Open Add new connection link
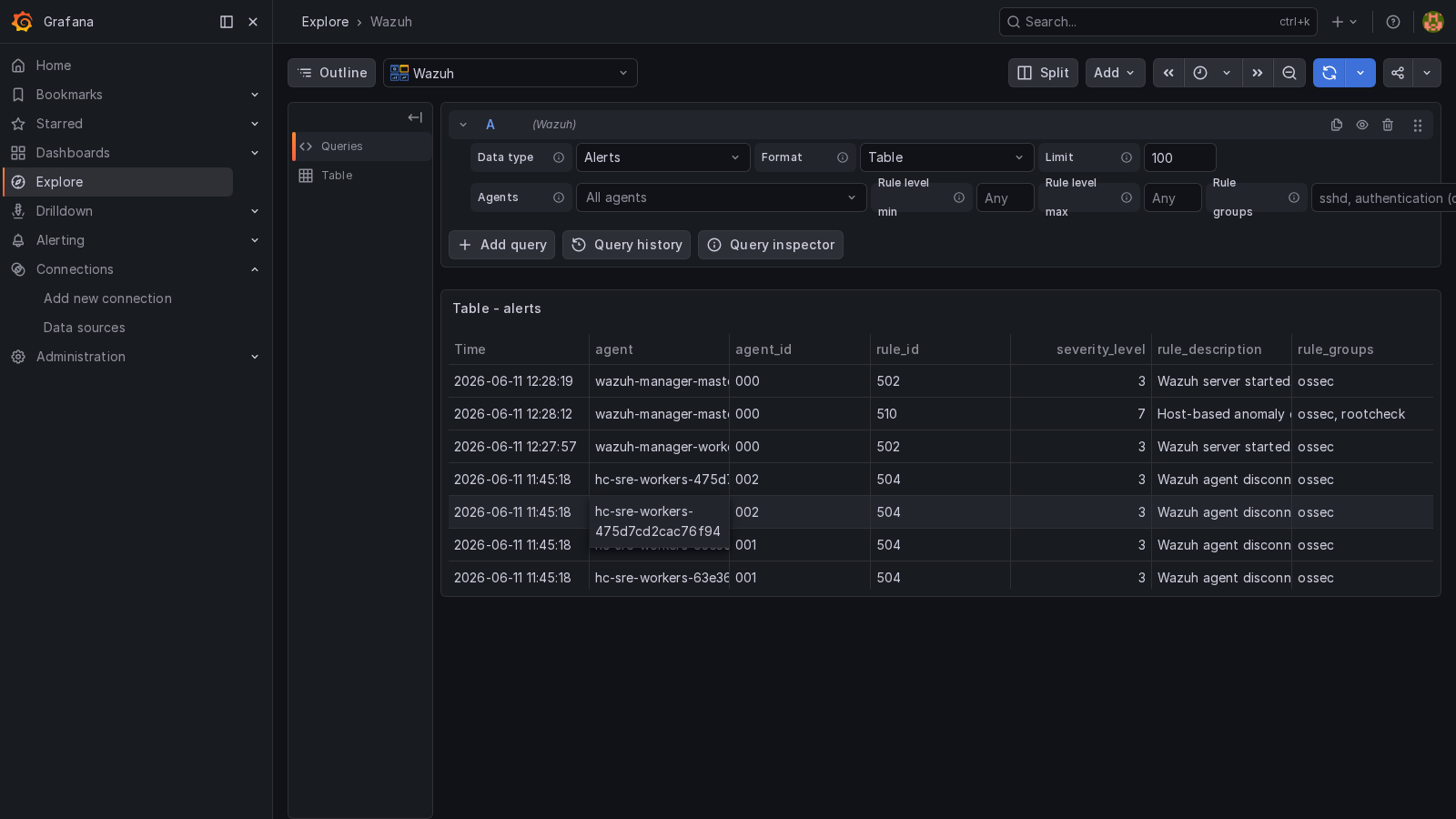 (x=107, y=298)
